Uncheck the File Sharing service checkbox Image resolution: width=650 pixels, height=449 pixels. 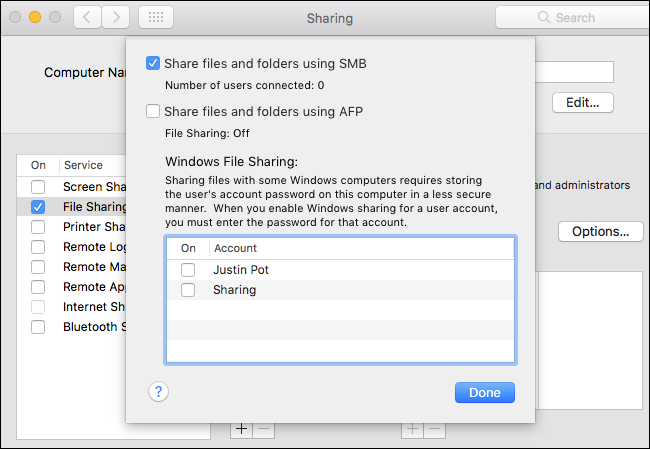(38, 207)
